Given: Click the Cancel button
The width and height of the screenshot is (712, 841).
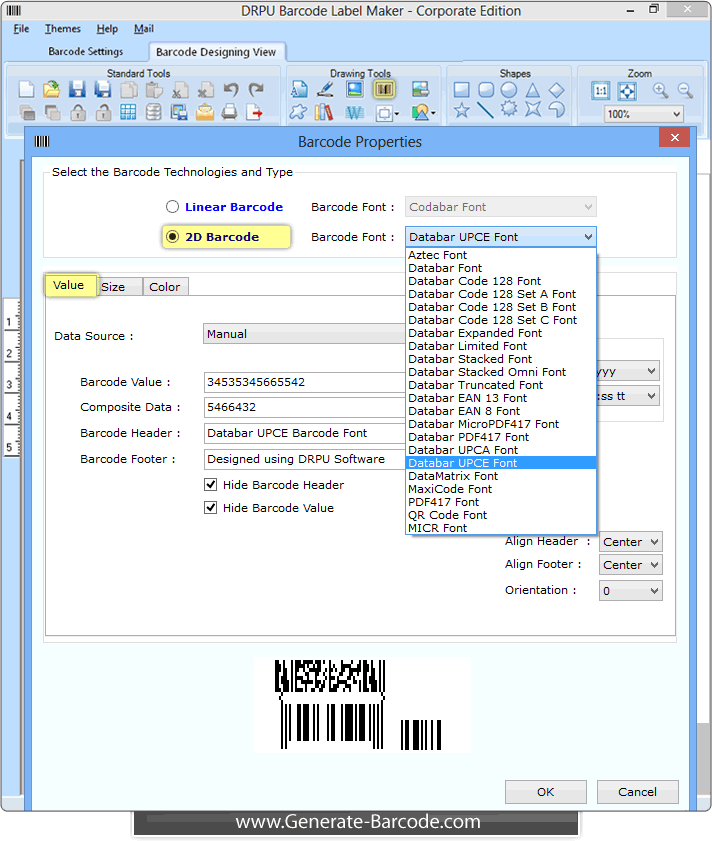Looking at the screenshot, I should (637, 792).
